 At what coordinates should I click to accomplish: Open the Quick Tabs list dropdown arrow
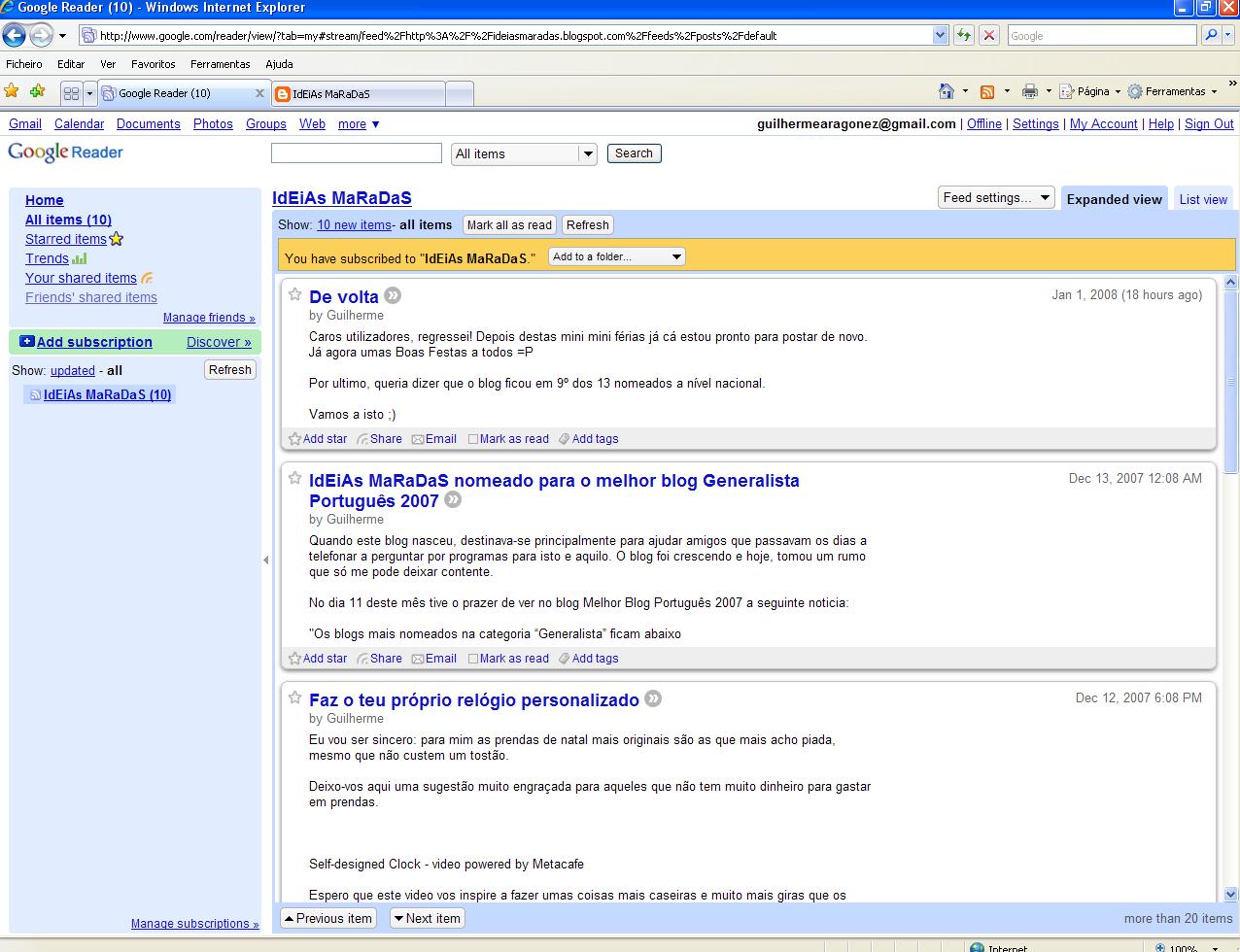90,93
